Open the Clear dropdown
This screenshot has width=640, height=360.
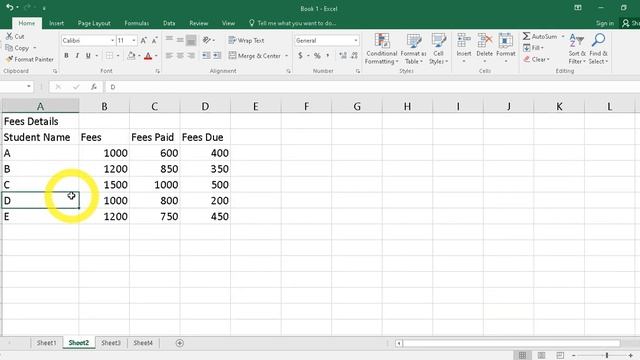[537, 59]
